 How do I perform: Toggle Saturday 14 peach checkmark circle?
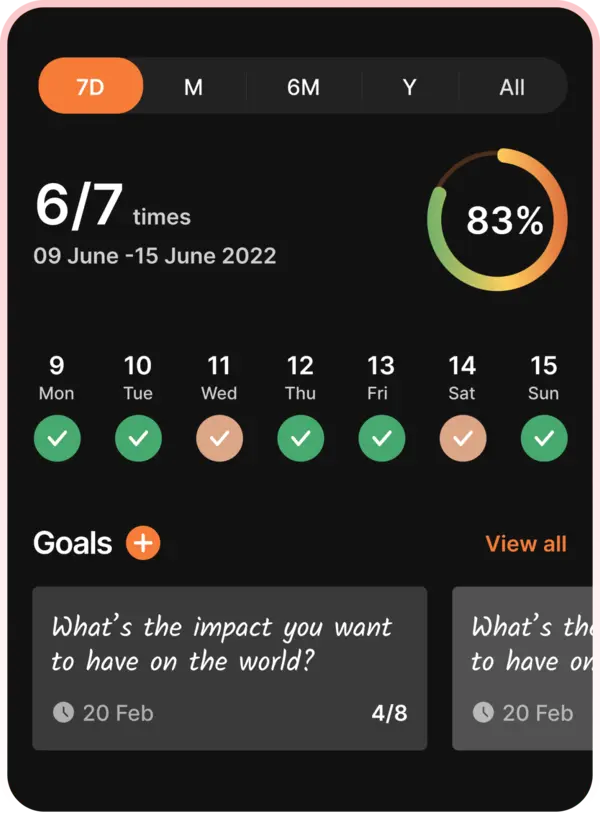[x=462, y=438]
